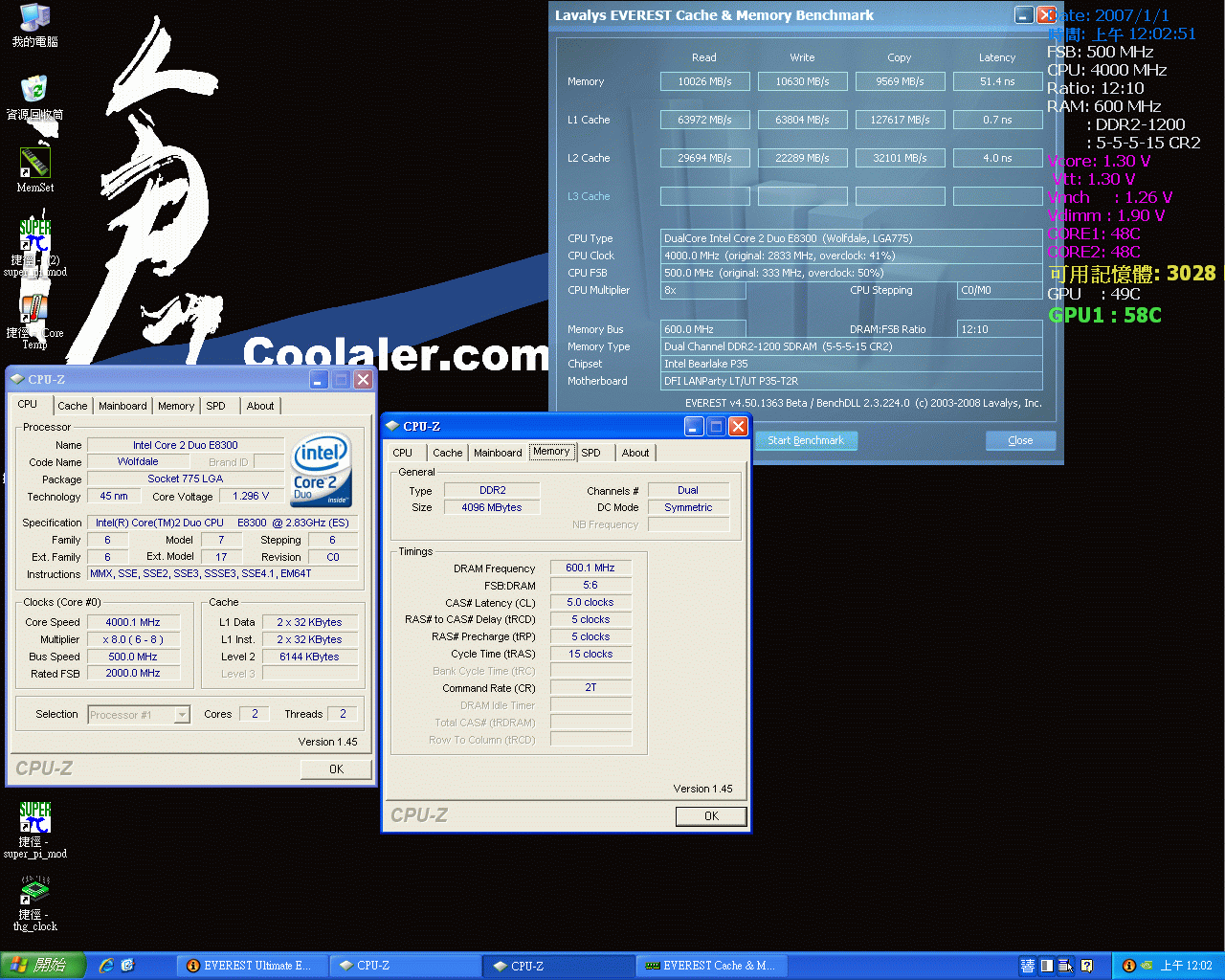Viewport: 1225px width, 980px height.
Task: Click Memory Copy value 9569 MB/s
Action: (x=900, y=81)
